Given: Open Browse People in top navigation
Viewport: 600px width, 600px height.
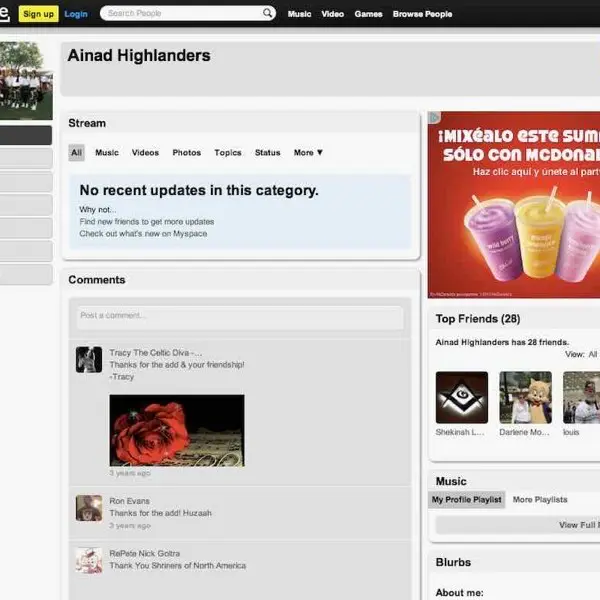Looking at the screenshot, I should point(422,14).
